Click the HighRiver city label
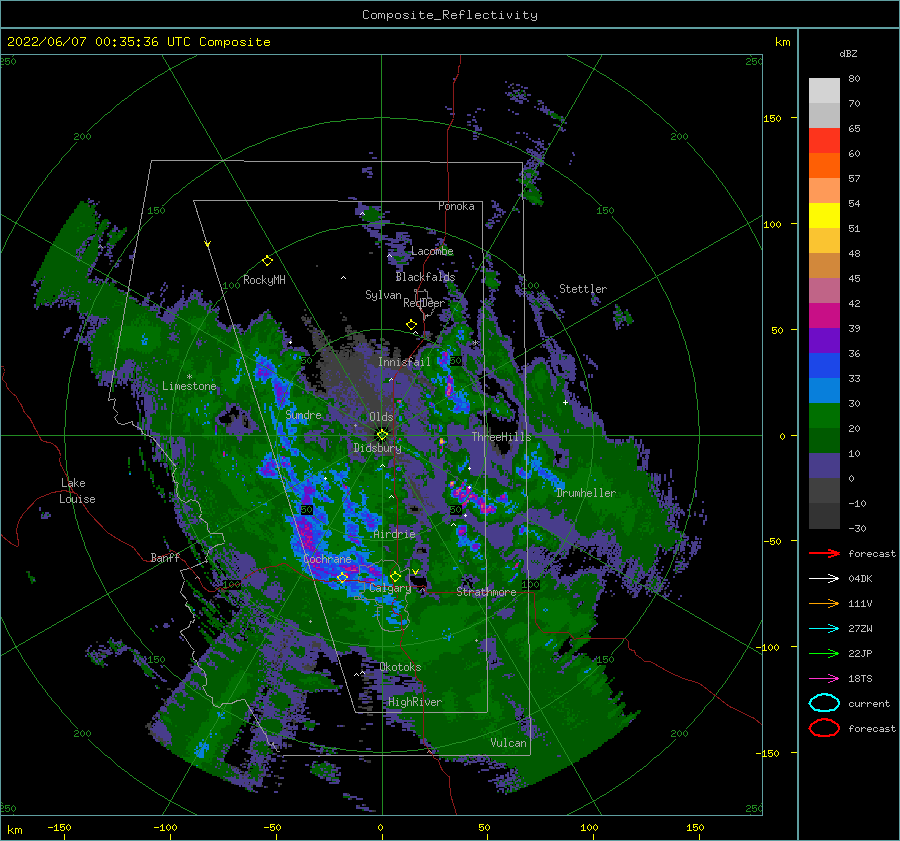Viewport: 900px width, 841px height. pos(415,702)
